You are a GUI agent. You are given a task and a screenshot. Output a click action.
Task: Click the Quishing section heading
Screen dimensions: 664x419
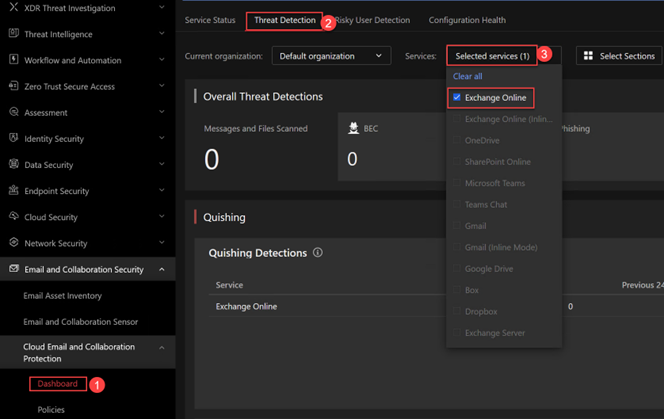[x=224, y=217]
